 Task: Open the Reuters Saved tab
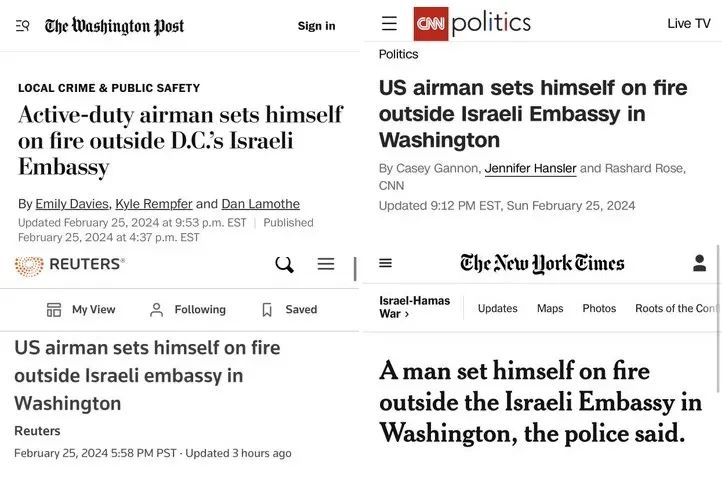(289, 310)
